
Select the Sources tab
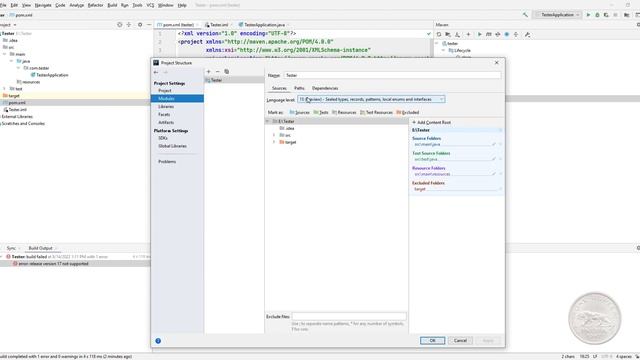(279, 88)
